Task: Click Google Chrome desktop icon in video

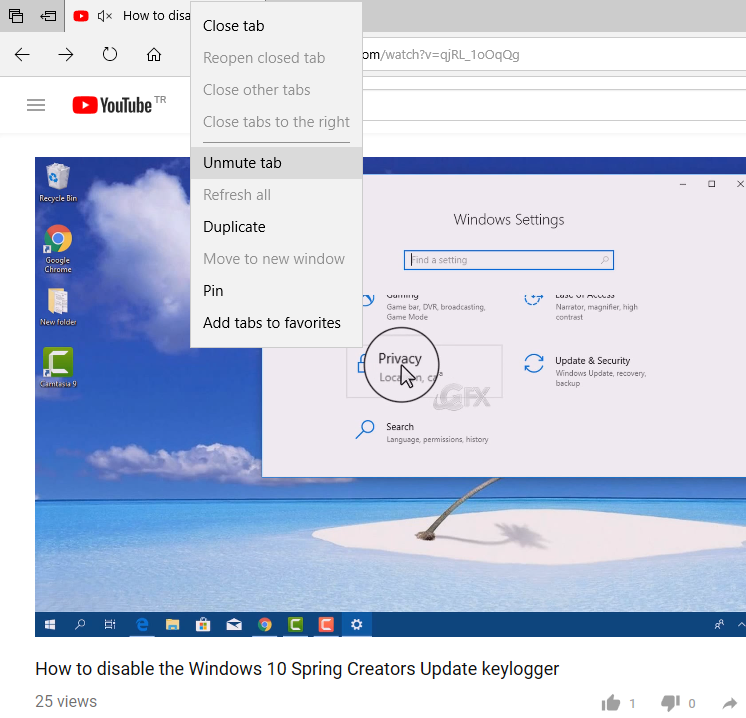Action: coord(58,249)
